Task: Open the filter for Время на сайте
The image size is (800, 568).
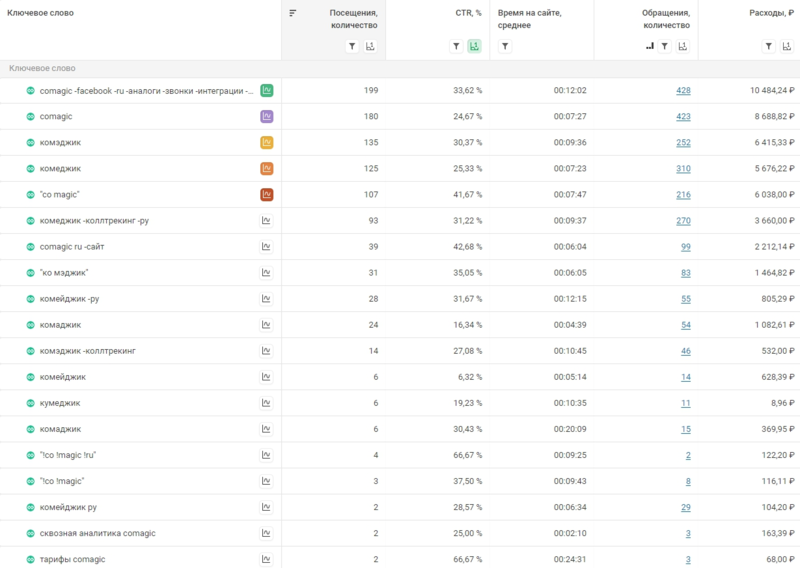Action: pyautogui.click(x=505, y=46)
